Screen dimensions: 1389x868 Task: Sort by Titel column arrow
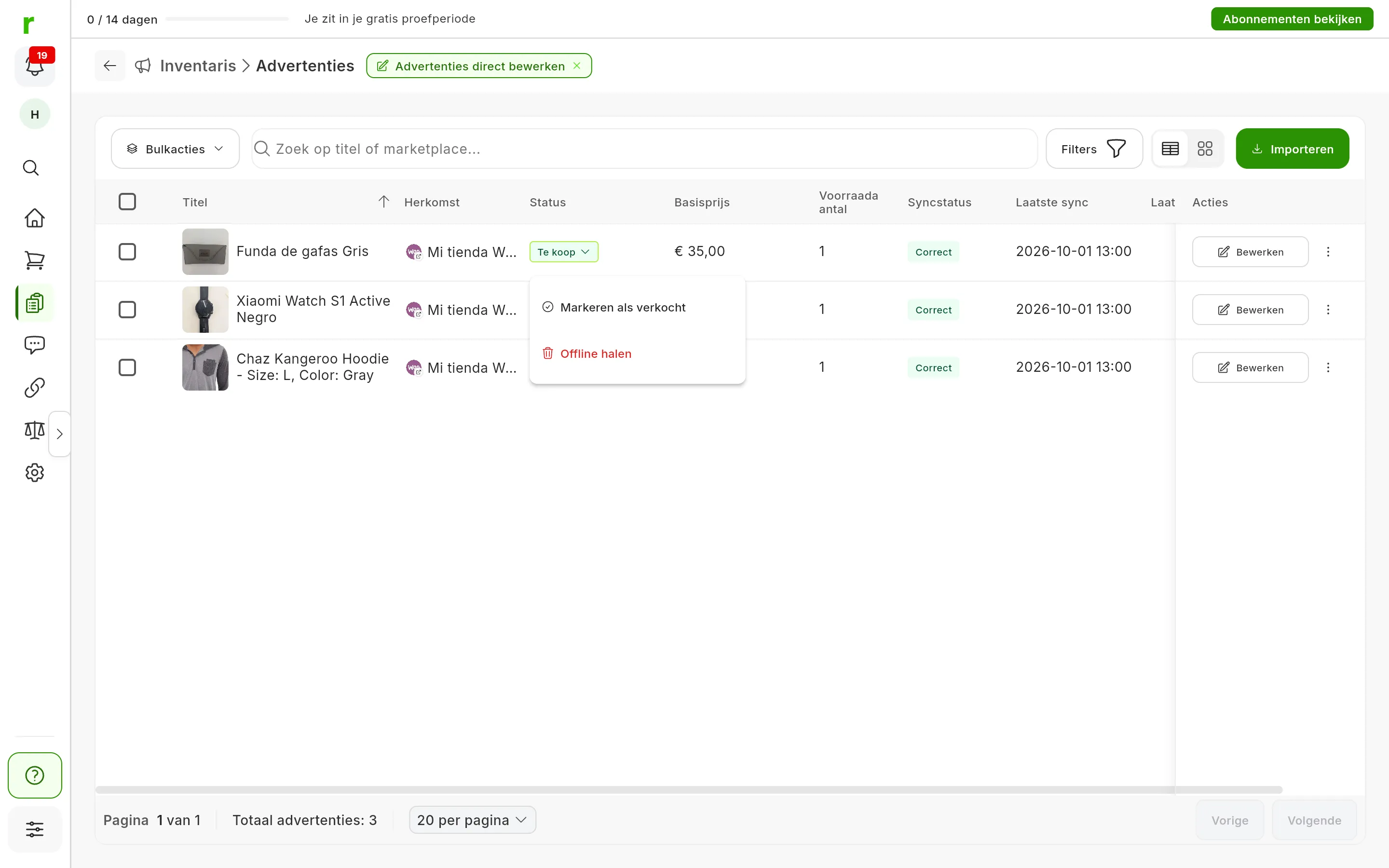(x=384, y=202)
